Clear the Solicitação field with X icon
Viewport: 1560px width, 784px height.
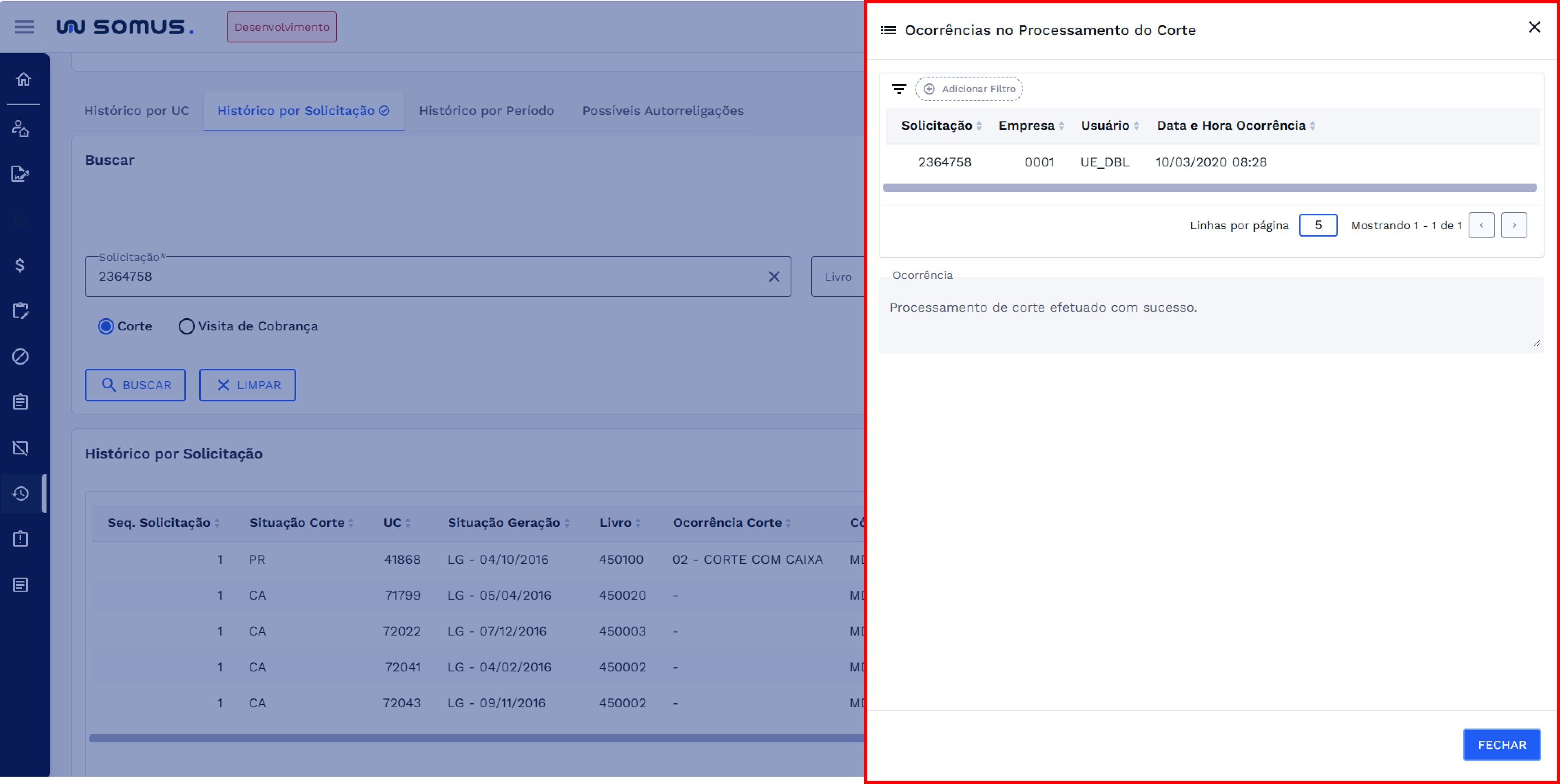click(x=773, y=277)
